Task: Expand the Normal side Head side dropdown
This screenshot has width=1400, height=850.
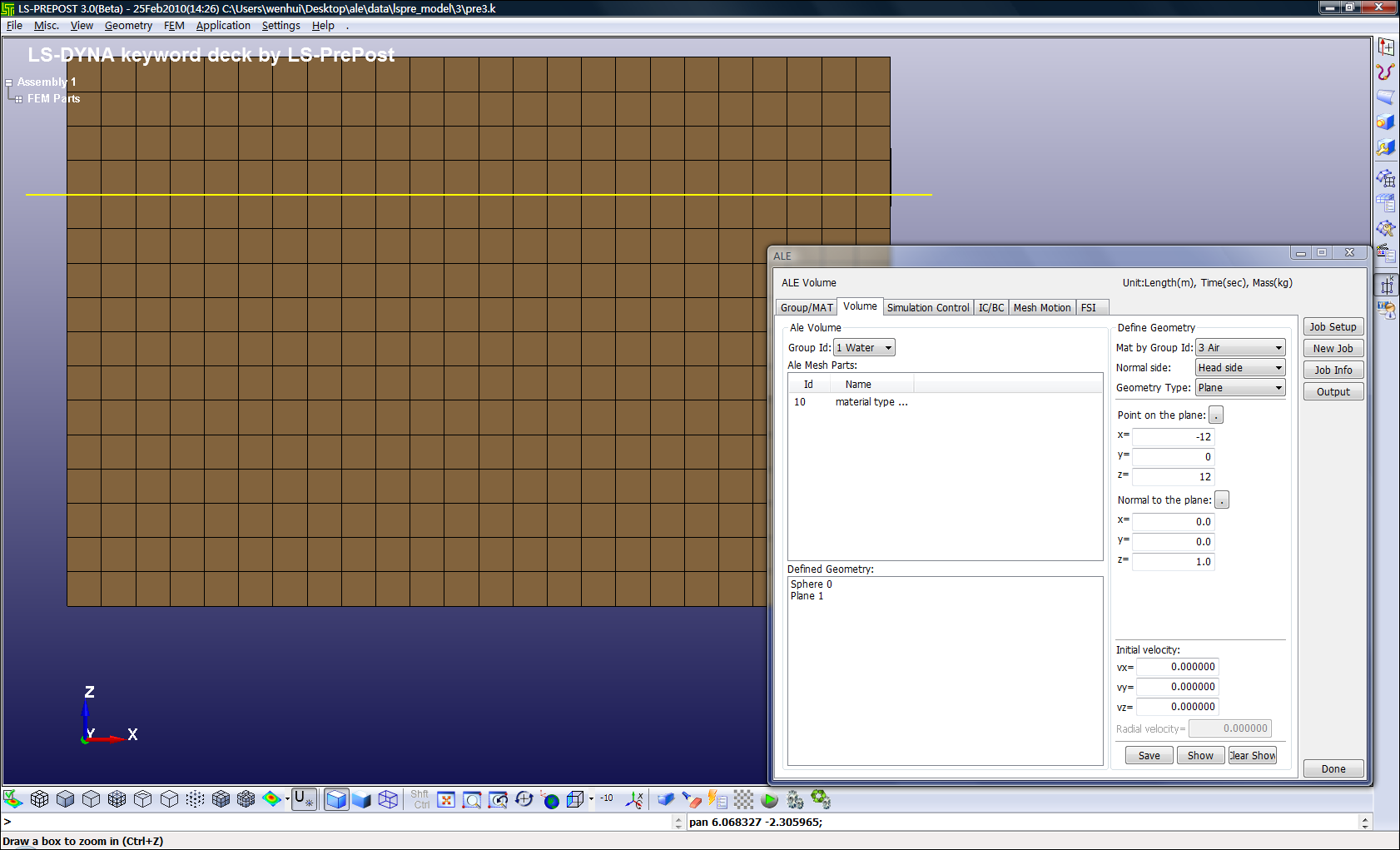Action: click(x=1240, y=368)
